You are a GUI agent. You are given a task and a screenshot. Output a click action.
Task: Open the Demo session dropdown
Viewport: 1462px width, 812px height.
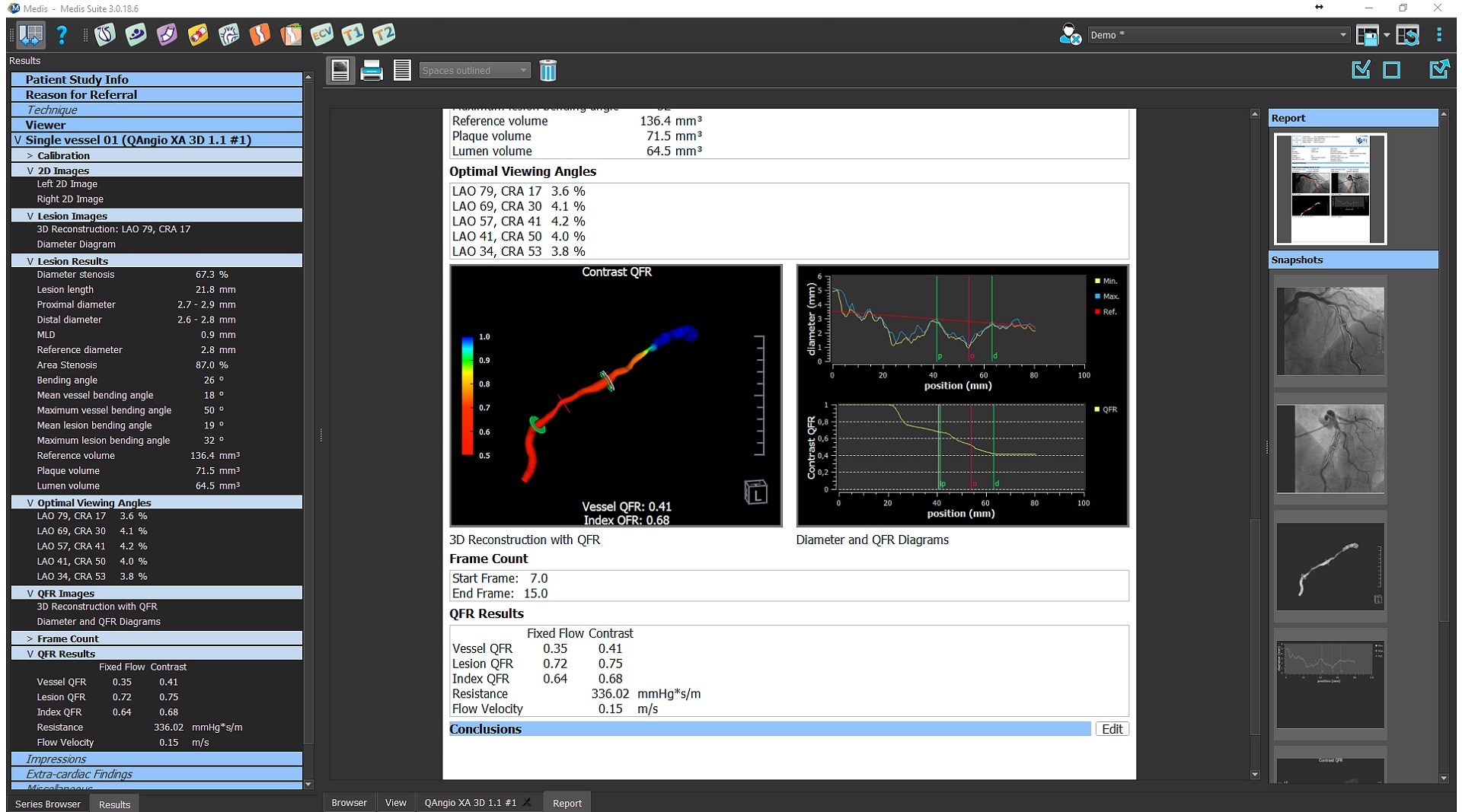tap(1218, 35)
